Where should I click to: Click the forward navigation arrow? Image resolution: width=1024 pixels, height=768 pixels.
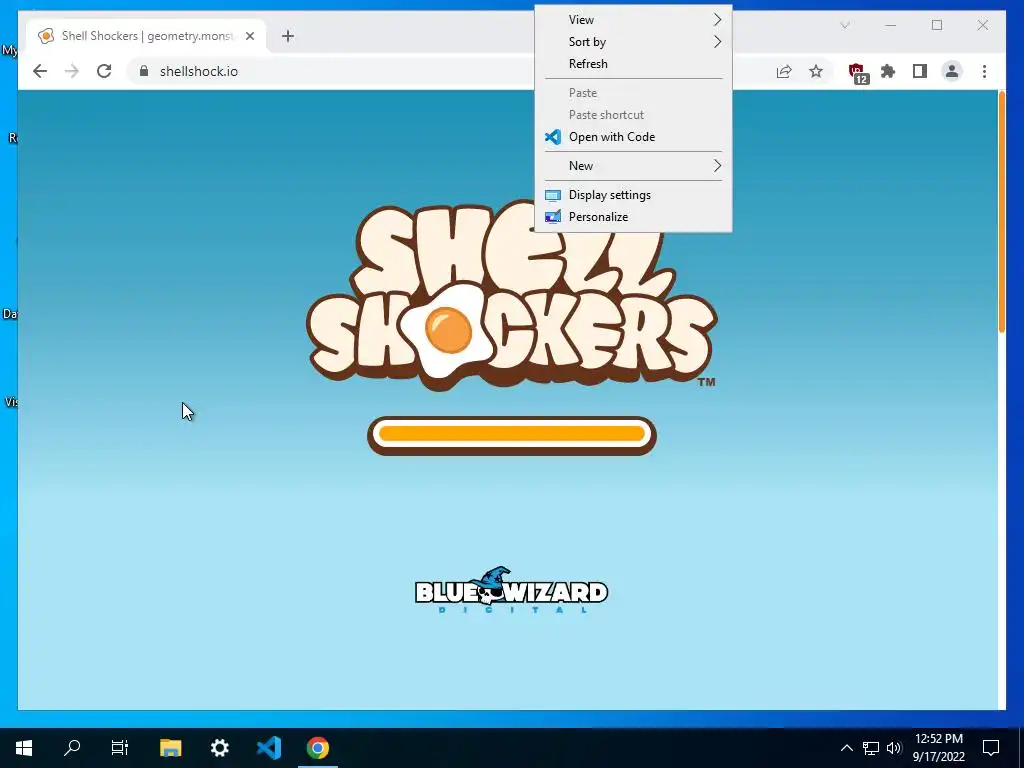click(x=72, y=71)
